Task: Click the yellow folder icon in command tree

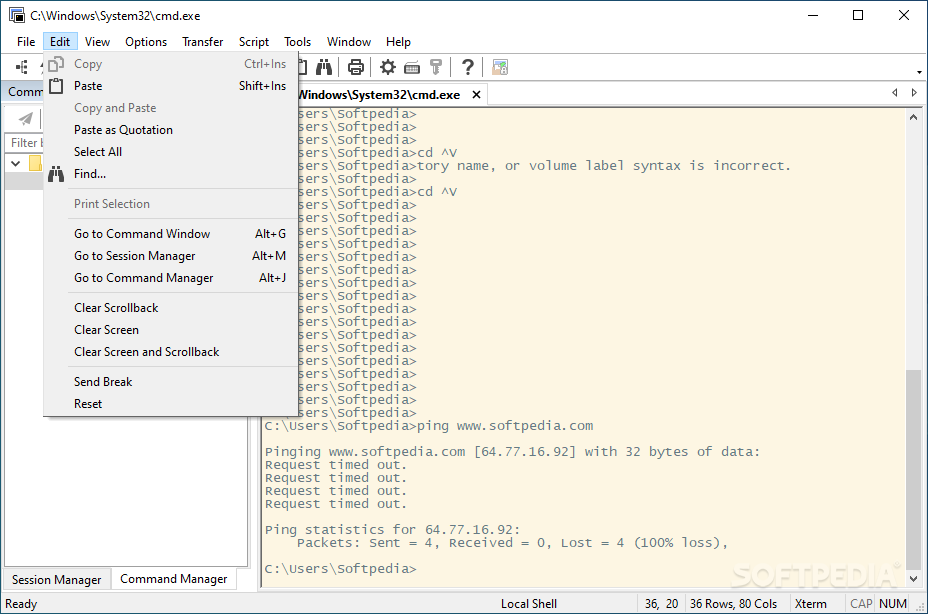Action: (x=36, y=163)
